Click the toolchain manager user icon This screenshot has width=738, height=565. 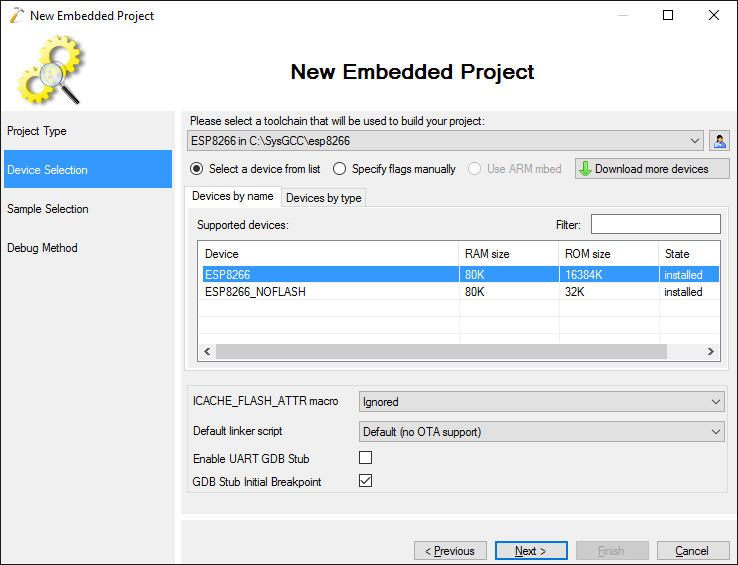pos(719,141)
